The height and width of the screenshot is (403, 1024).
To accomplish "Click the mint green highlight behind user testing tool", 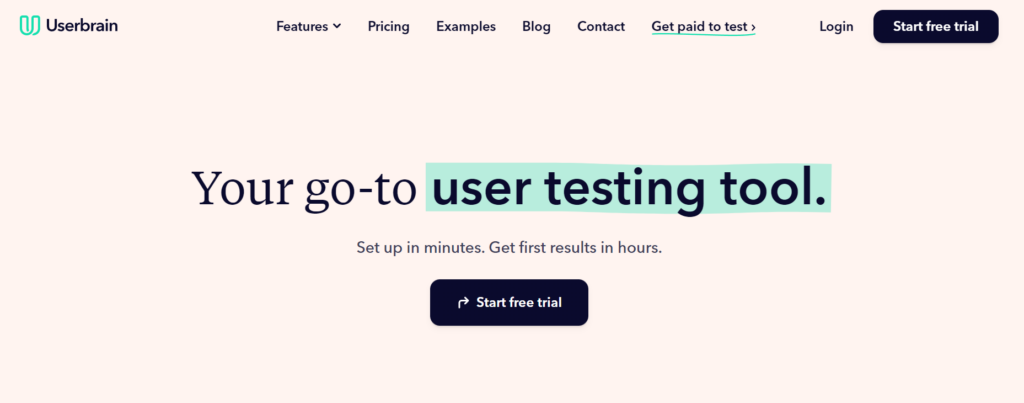I will (628, 188).
